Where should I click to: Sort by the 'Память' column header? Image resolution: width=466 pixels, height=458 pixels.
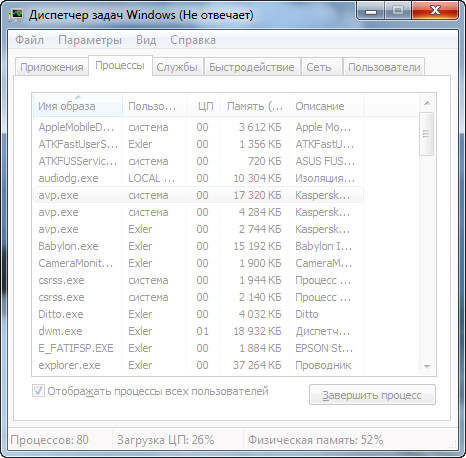(255, 106)
